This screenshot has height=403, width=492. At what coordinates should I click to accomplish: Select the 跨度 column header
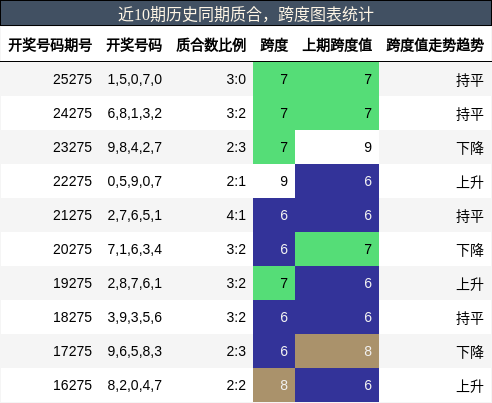[274, 45]
